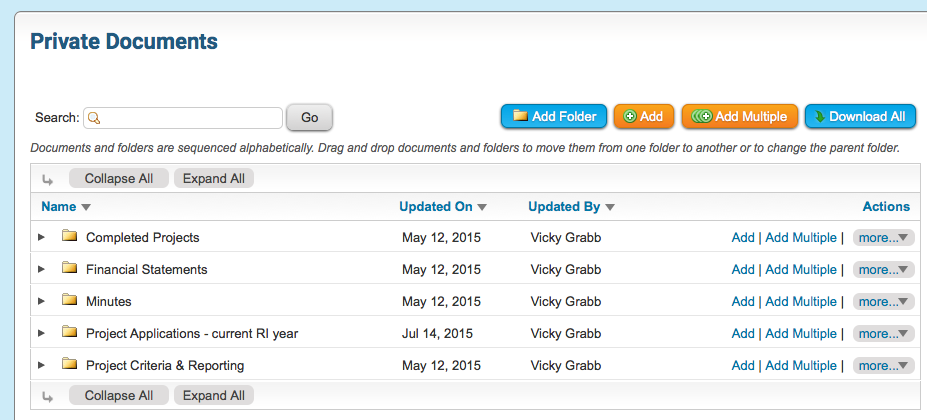Image resolution: width=927 pixels, height=420 pixels.
Task: Expand the Minutes folder disclosure triangle
Action: tap(41, 302)
